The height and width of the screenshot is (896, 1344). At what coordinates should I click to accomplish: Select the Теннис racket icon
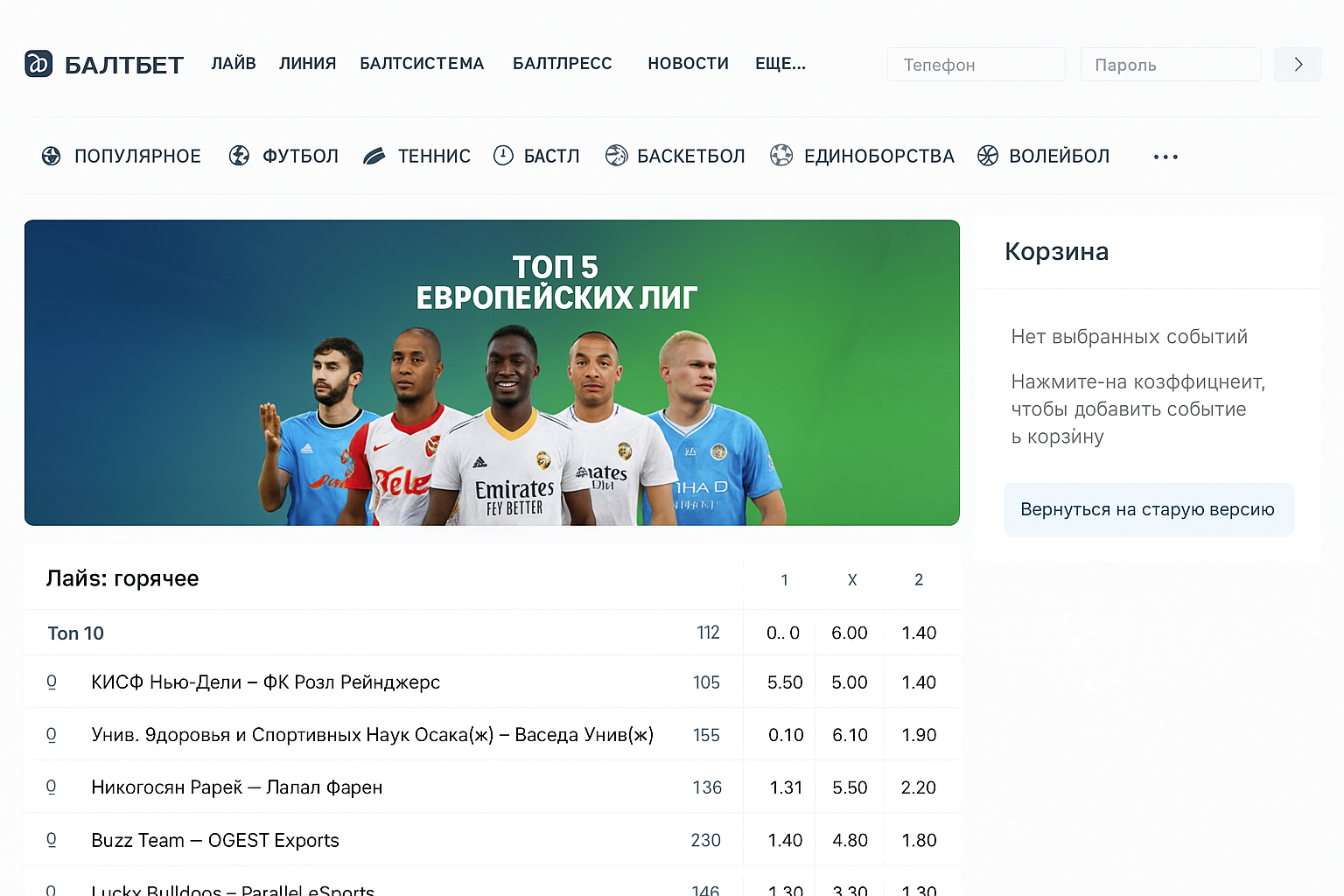374,156
